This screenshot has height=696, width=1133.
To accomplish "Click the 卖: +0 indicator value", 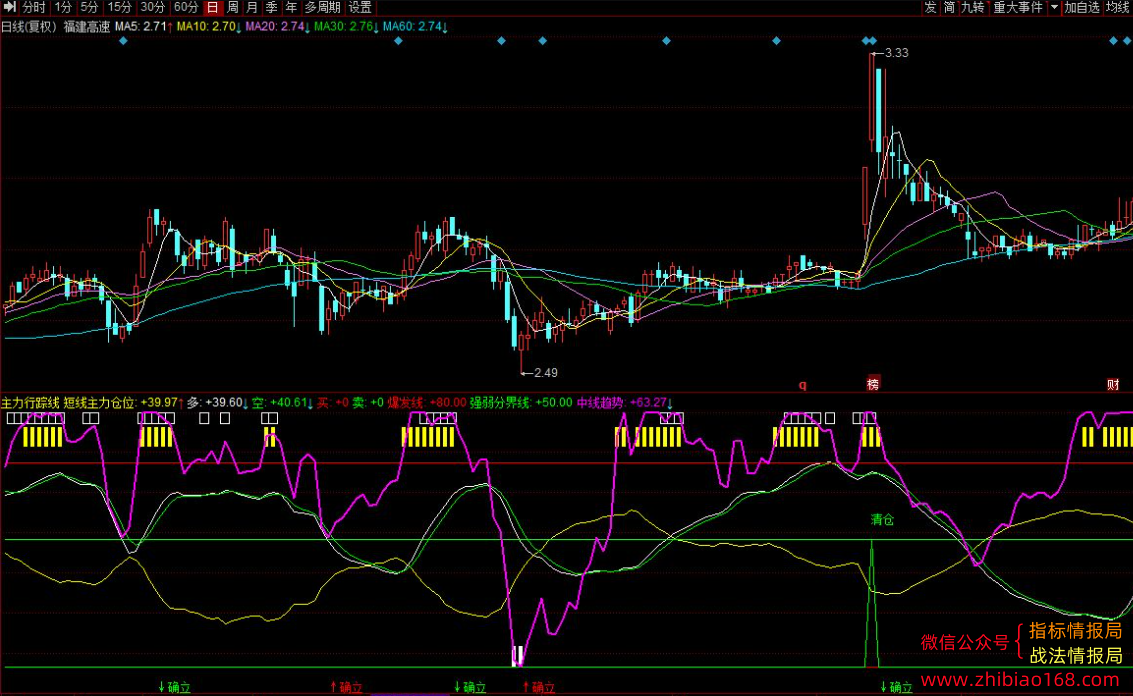I will [368, 403].
